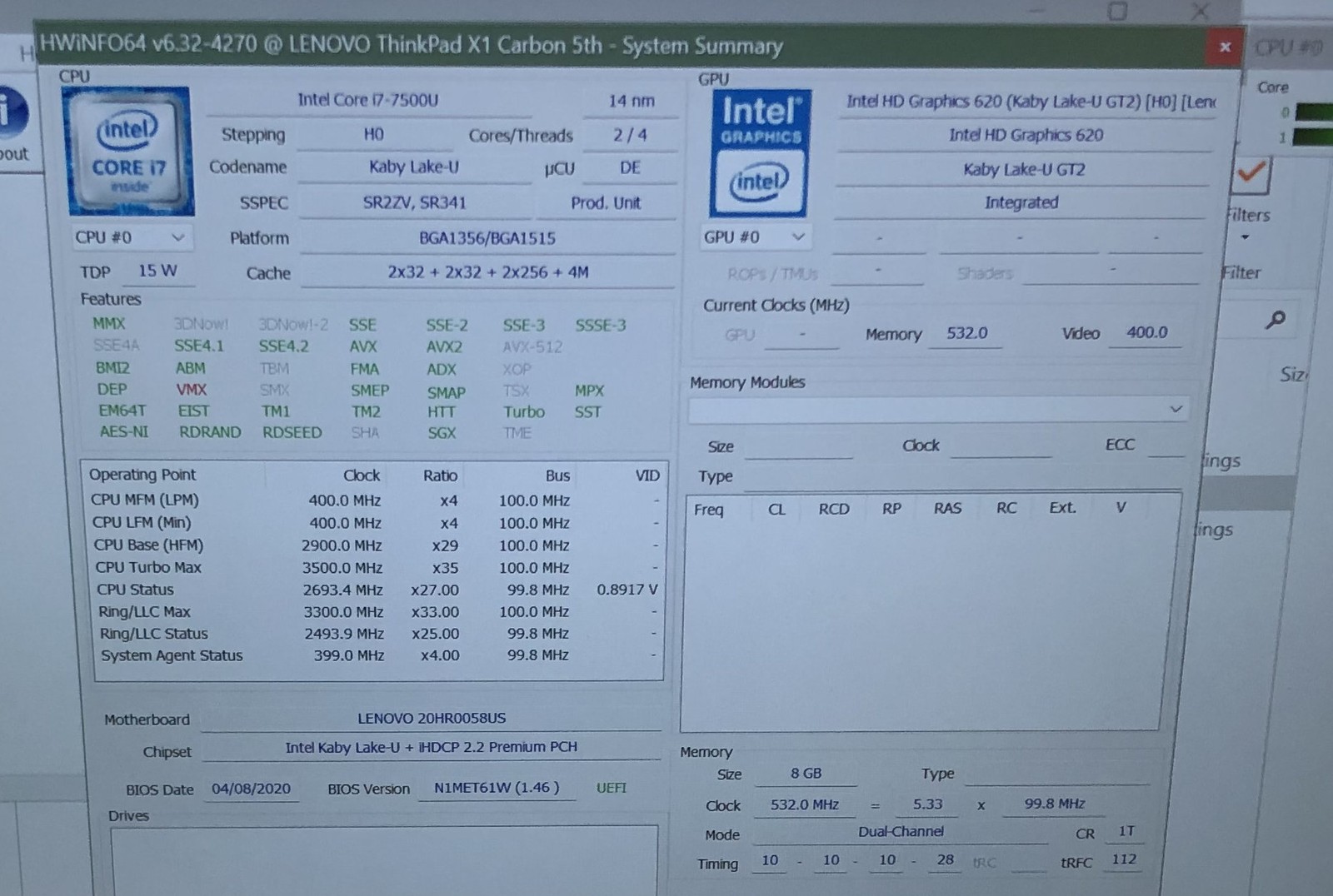Click the Freq column header in memory table
The image size is (1333, 896).
[x=709, y=510]
